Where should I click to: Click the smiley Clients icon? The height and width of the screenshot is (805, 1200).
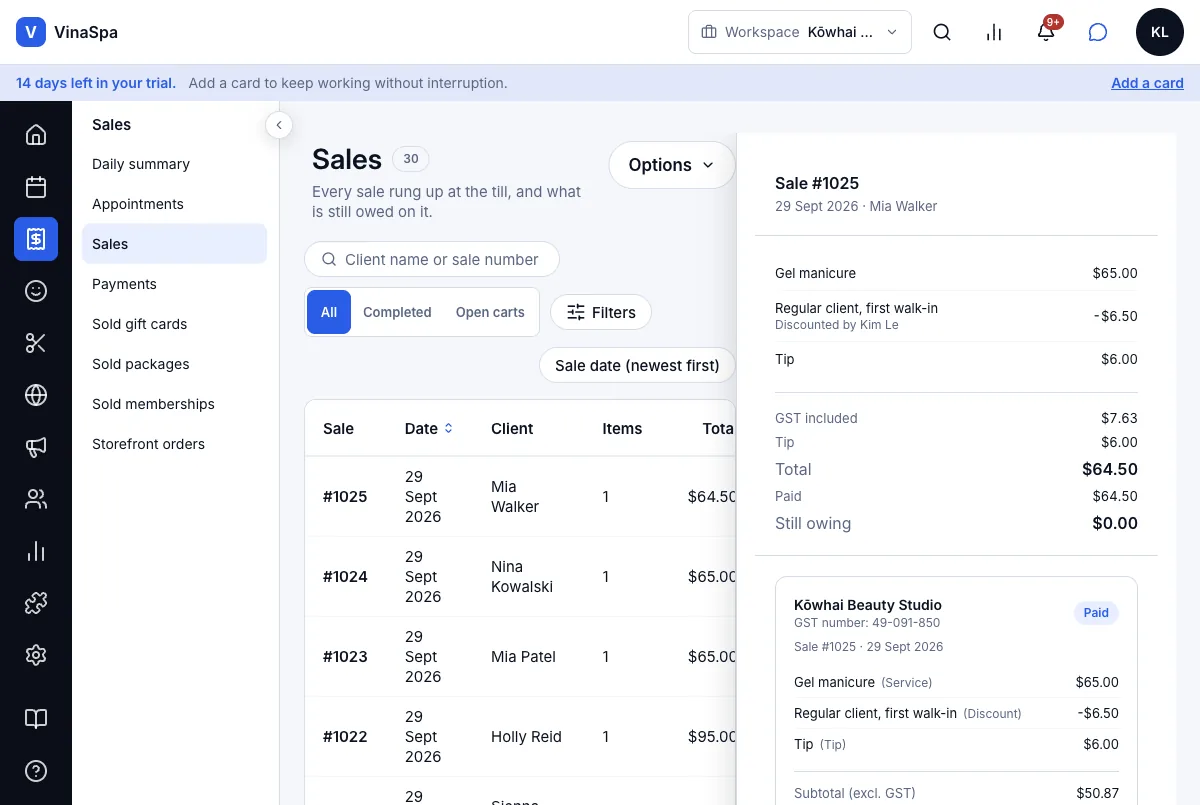coord(36,291)
